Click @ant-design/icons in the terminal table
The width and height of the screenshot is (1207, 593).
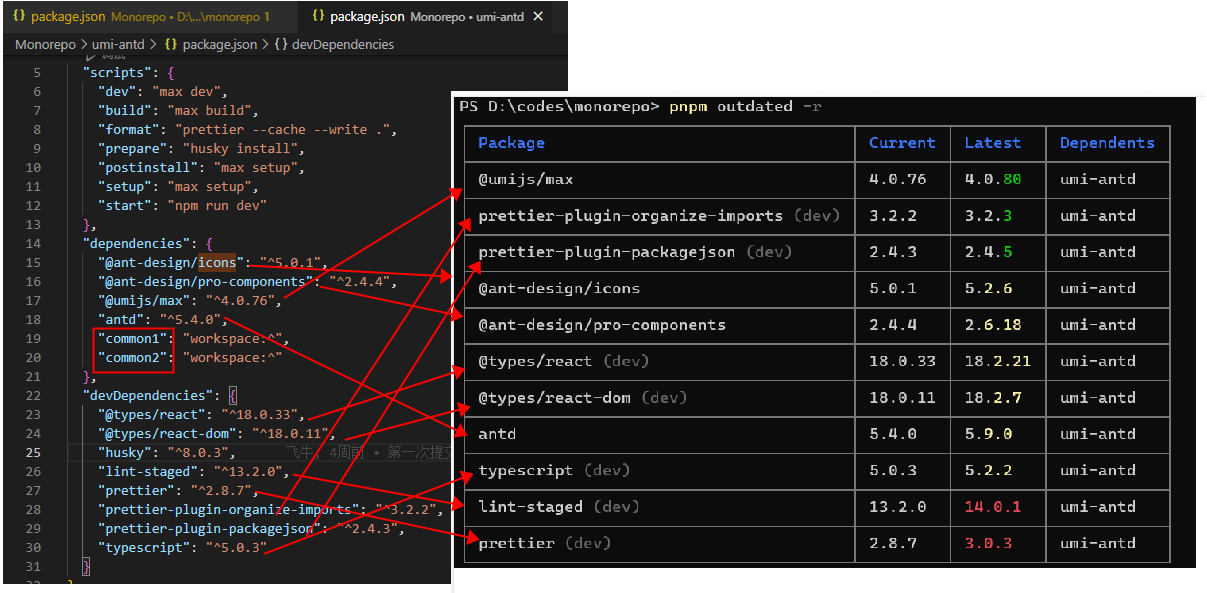[559, 288]
